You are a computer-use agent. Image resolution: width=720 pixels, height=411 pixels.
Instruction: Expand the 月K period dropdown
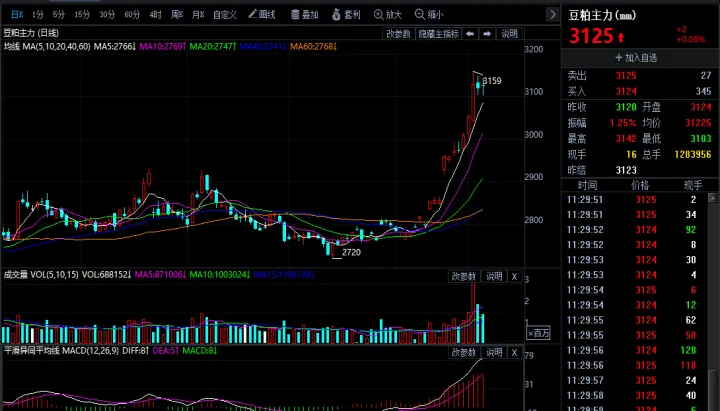tap(198, 15)
